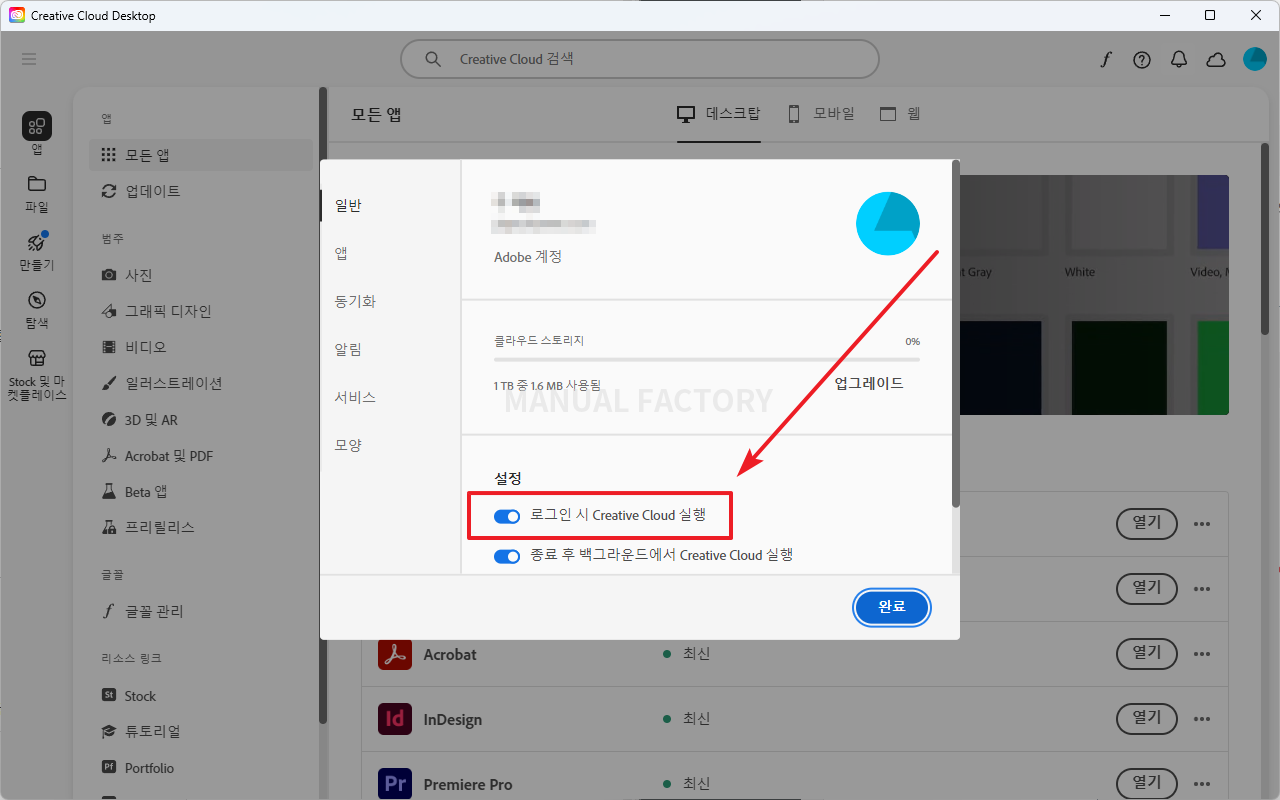Select the 만들기 rocket icon
The width and height of the screenshot is (1280, 800).
pos(37,242)
